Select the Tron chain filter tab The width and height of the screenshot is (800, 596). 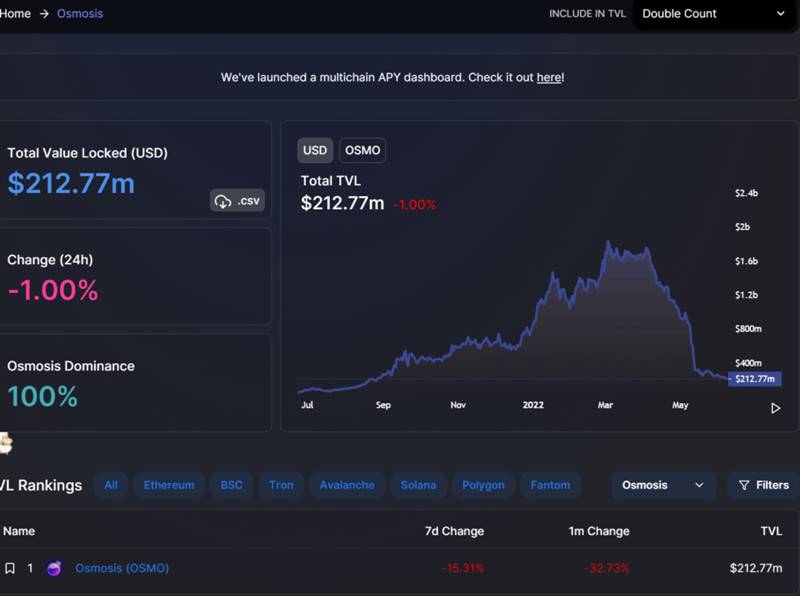[x=281, y=485]
